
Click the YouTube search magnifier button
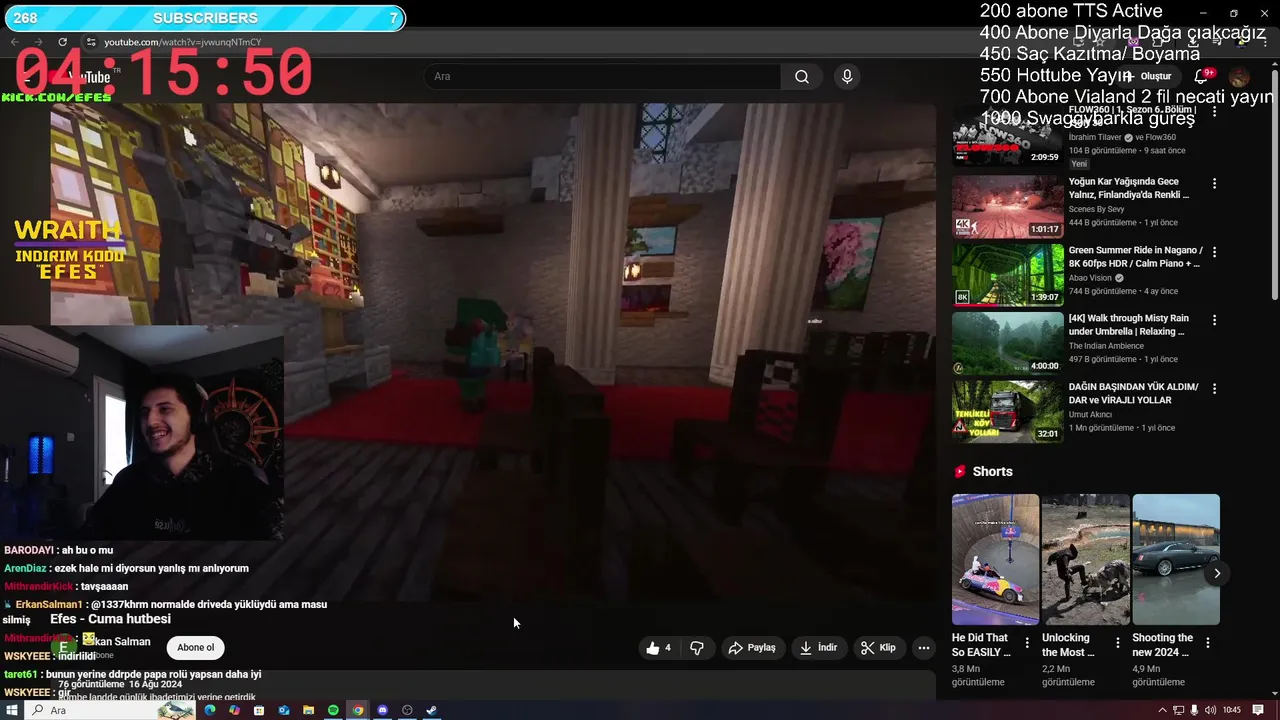[802, 77]
